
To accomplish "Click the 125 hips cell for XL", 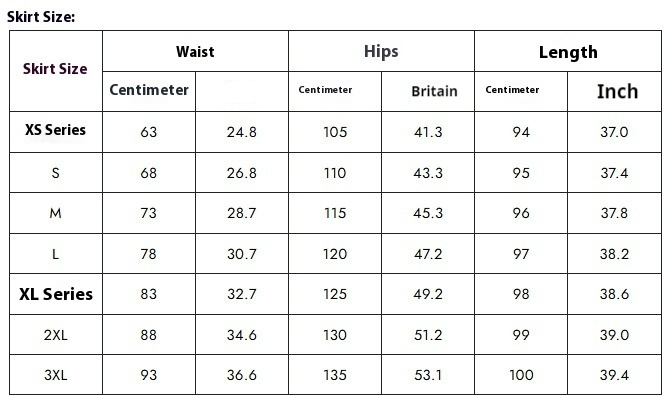I will (334, 294).
